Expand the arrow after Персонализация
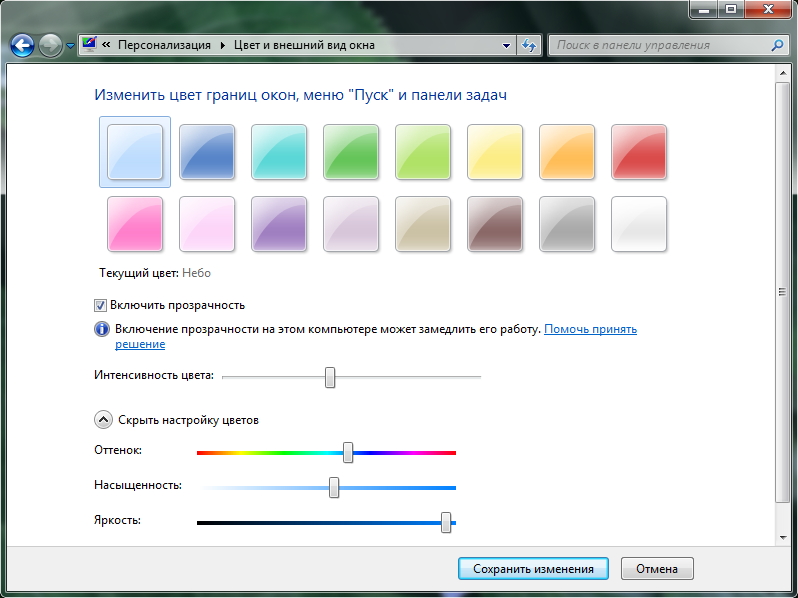 223,45
